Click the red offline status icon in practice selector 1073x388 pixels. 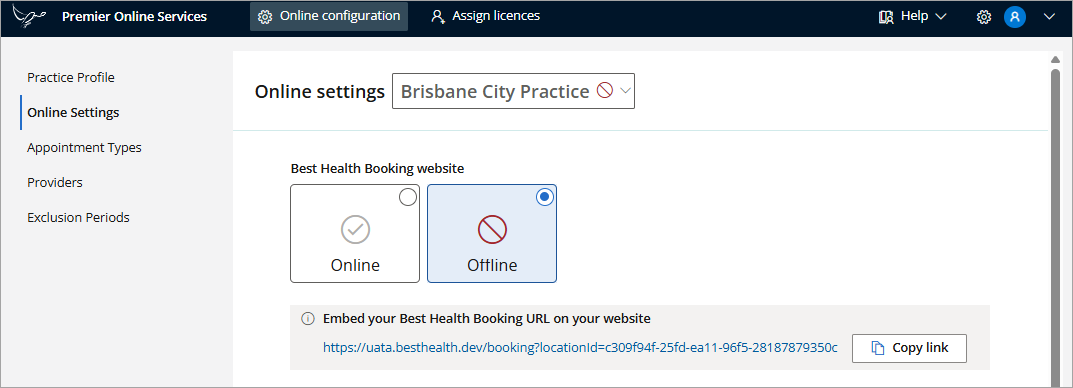pyautogui.click(x=604, y=90)
